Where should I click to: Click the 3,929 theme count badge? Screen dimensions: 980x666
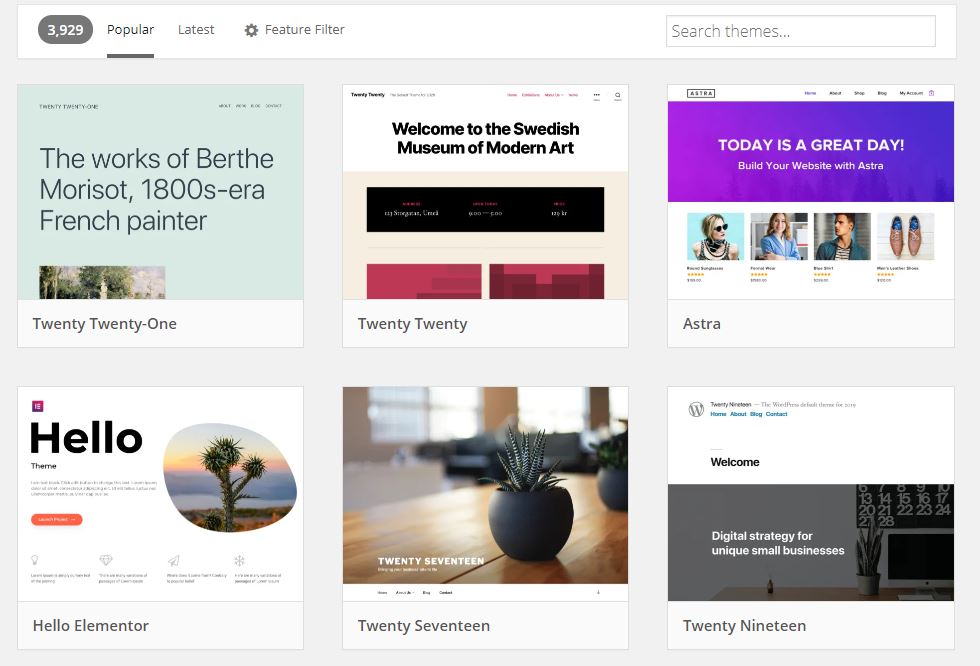[x=65, y=30]
